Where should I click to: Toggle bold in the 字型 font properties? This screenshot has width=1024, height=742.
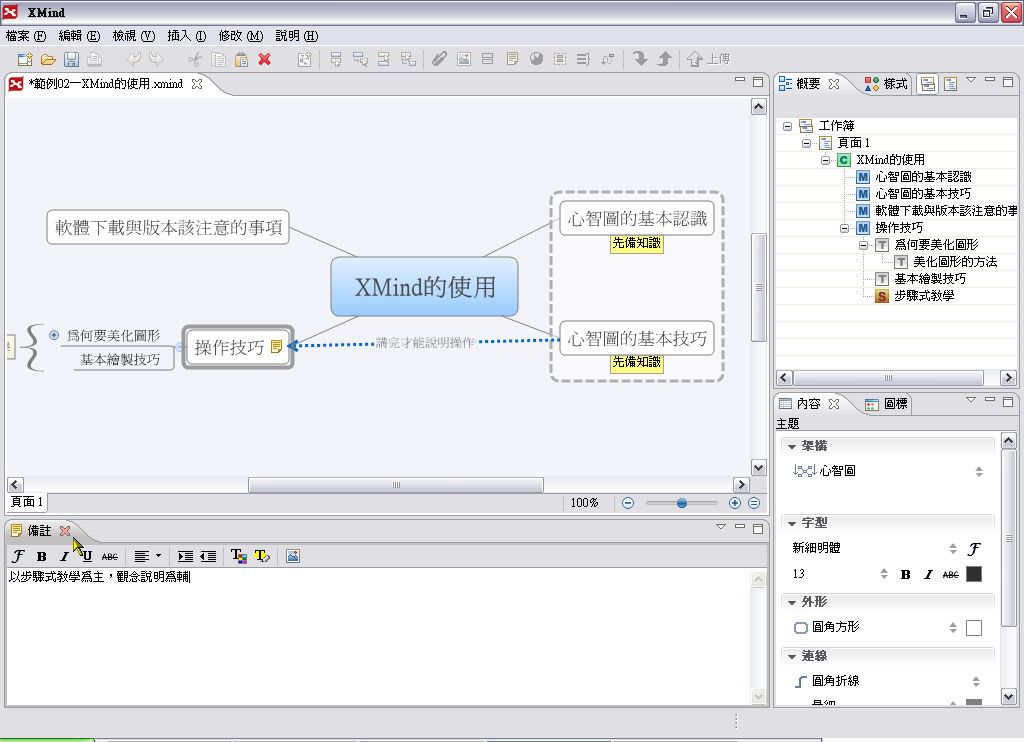coord(905,575)
